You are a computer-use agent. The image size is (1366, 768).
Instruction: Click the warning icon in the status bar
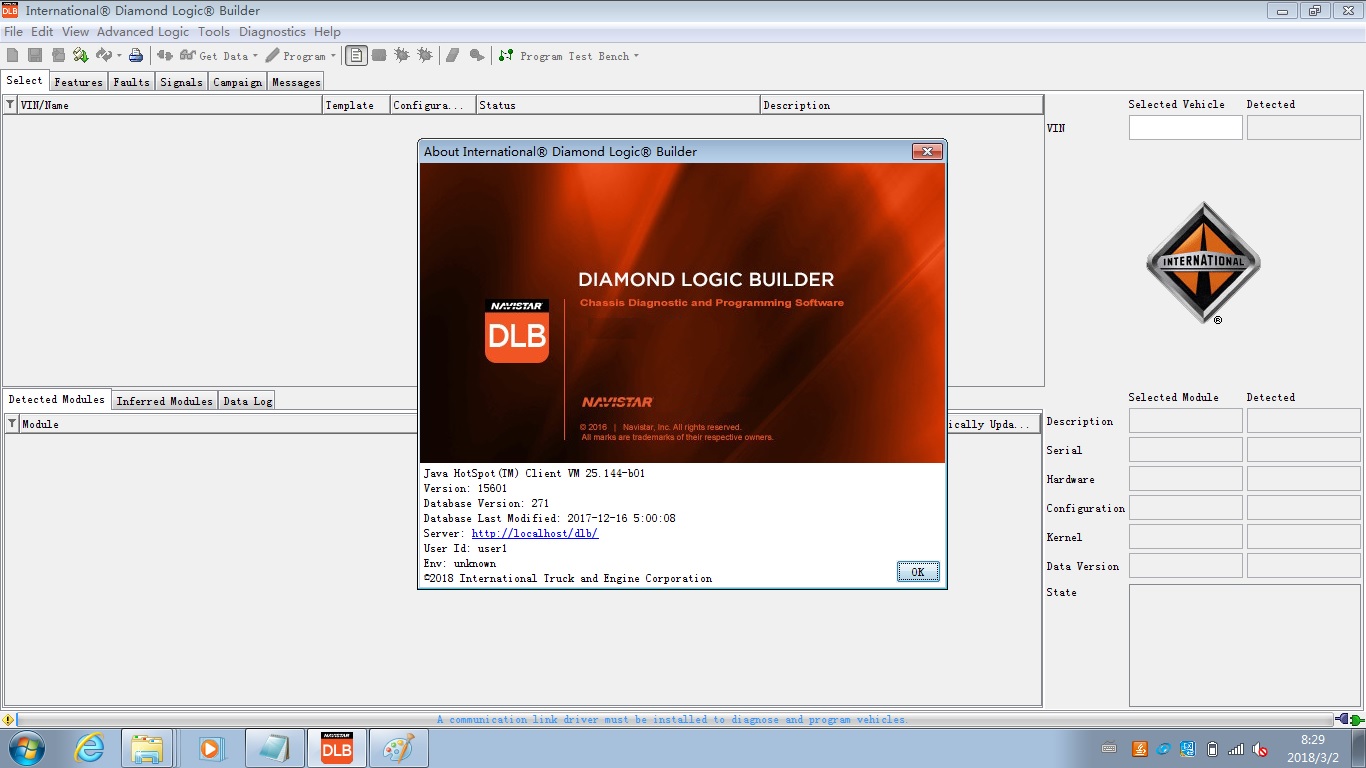8,720
